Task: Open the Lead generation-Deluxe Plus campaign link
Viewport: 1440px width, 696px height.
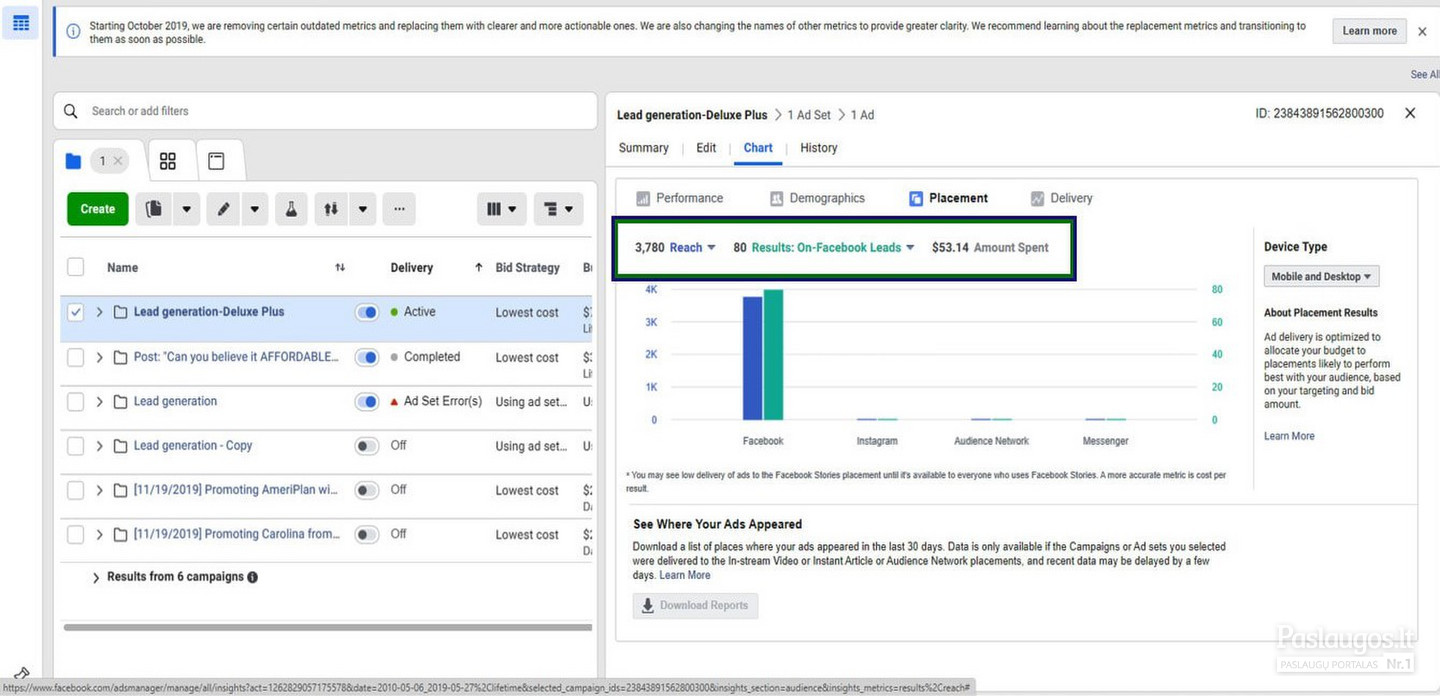Action: (x=209, y=312)
